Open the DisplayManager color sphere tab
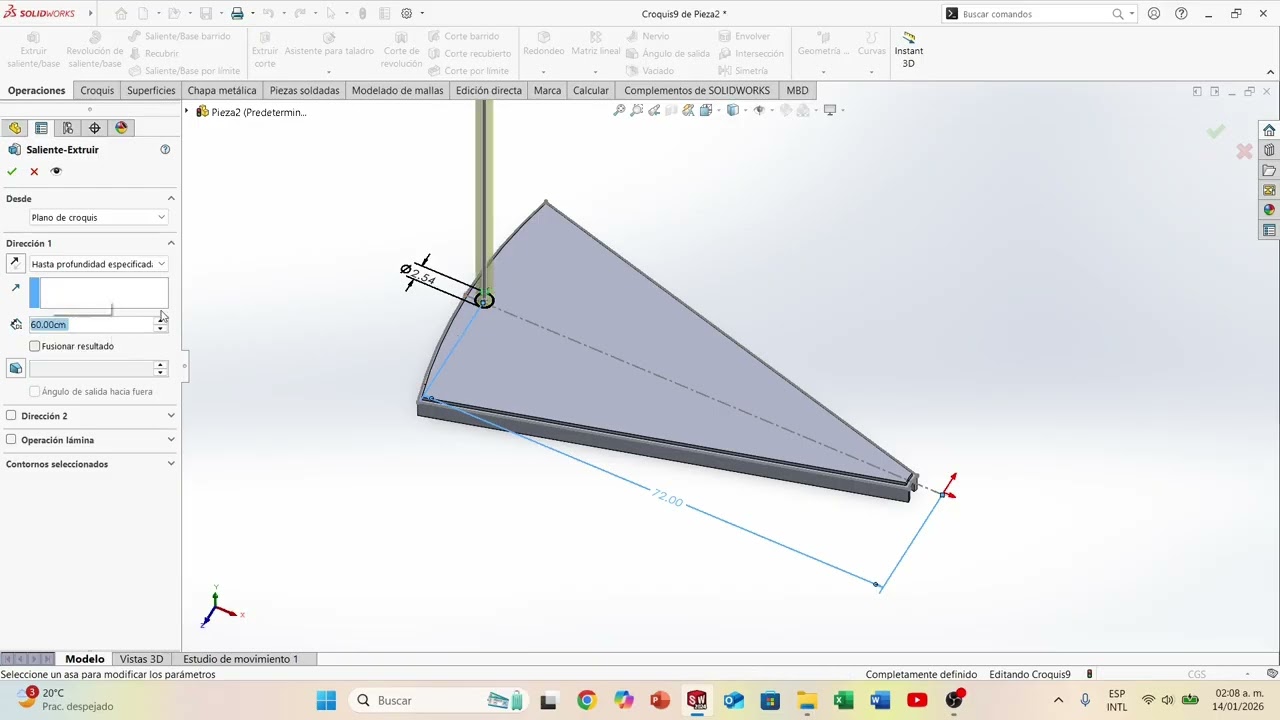Viewport: 1280px width, 720px height. click(122, 128)
